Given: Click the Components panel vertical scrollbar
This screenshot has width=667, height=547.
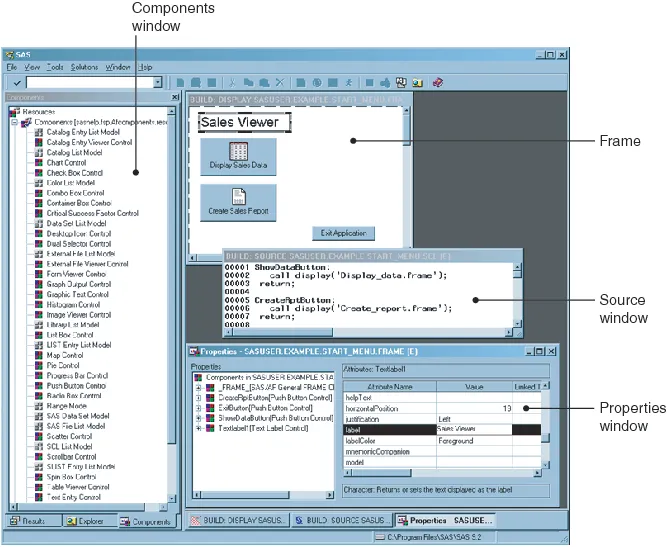Looking at the screenshot, I should point(171,305).
